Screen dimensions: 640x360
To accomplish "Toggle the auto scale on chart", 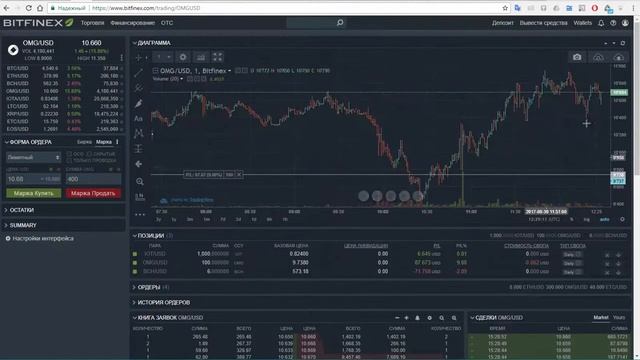I will (604, 220).
